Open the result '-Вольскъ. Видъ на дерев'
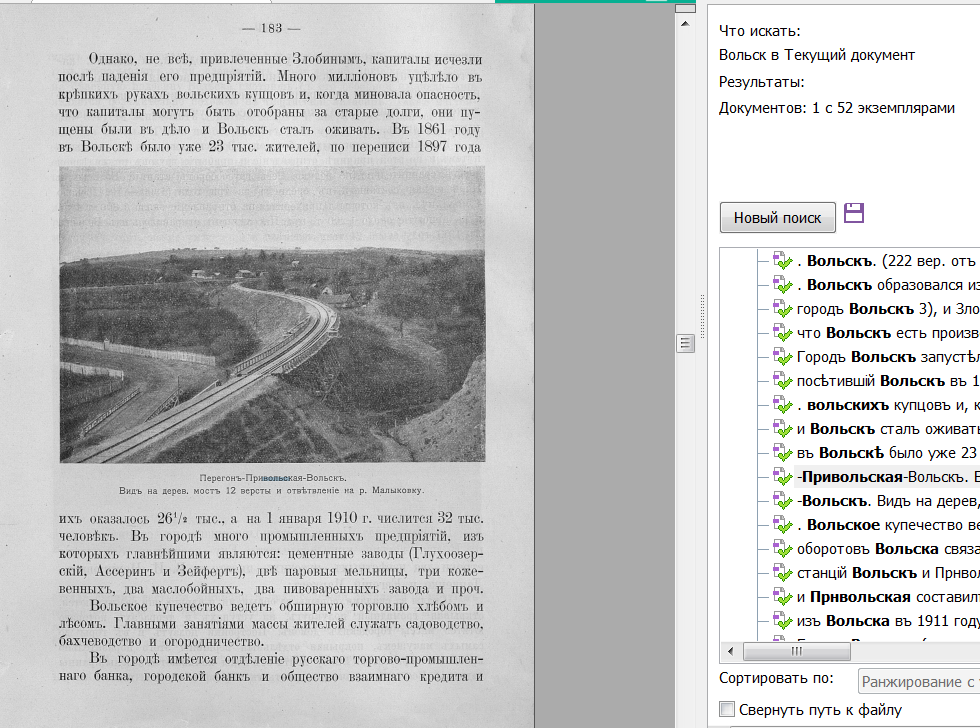This screenshot has width=980, height=728. click(888, 501)
